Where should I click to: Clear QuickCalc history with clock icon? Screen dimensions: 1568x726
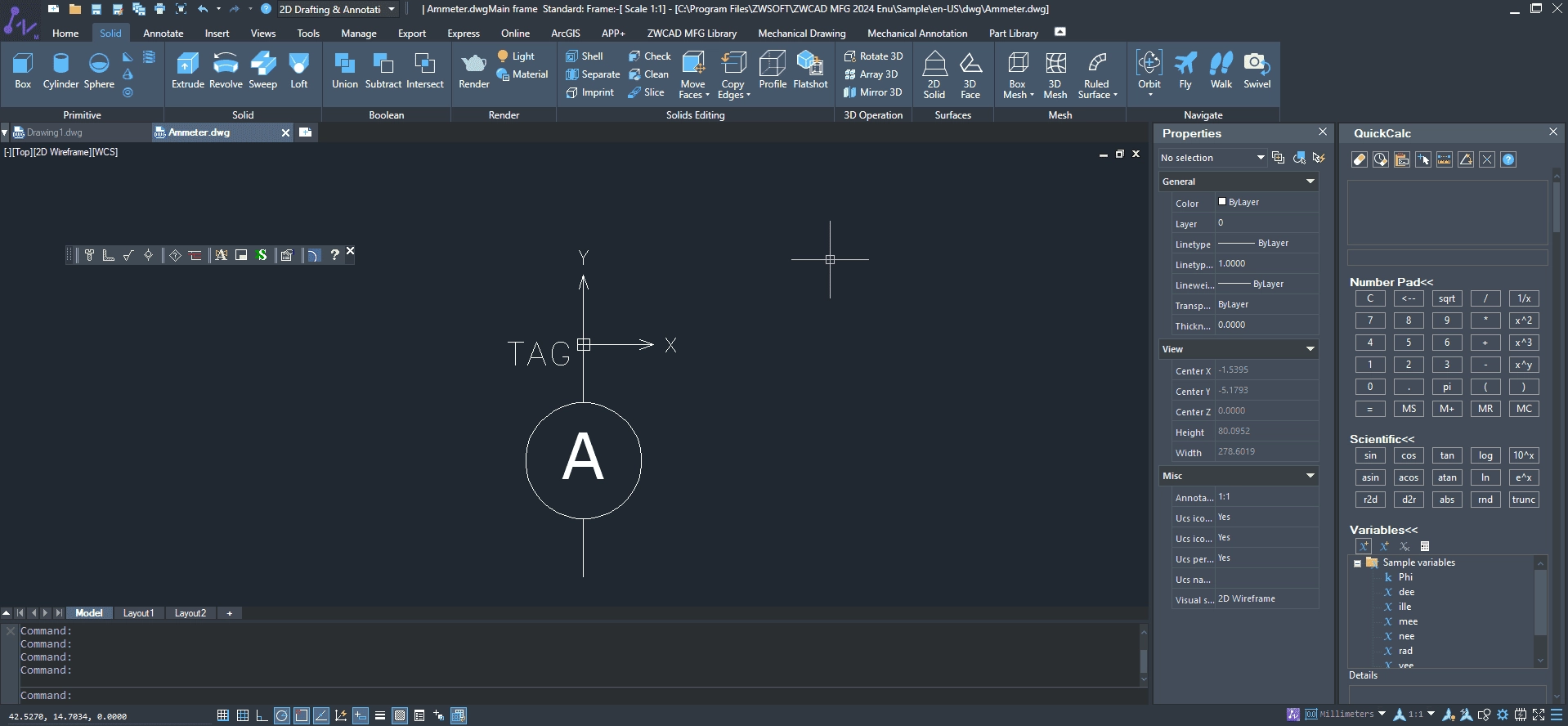1381,159
